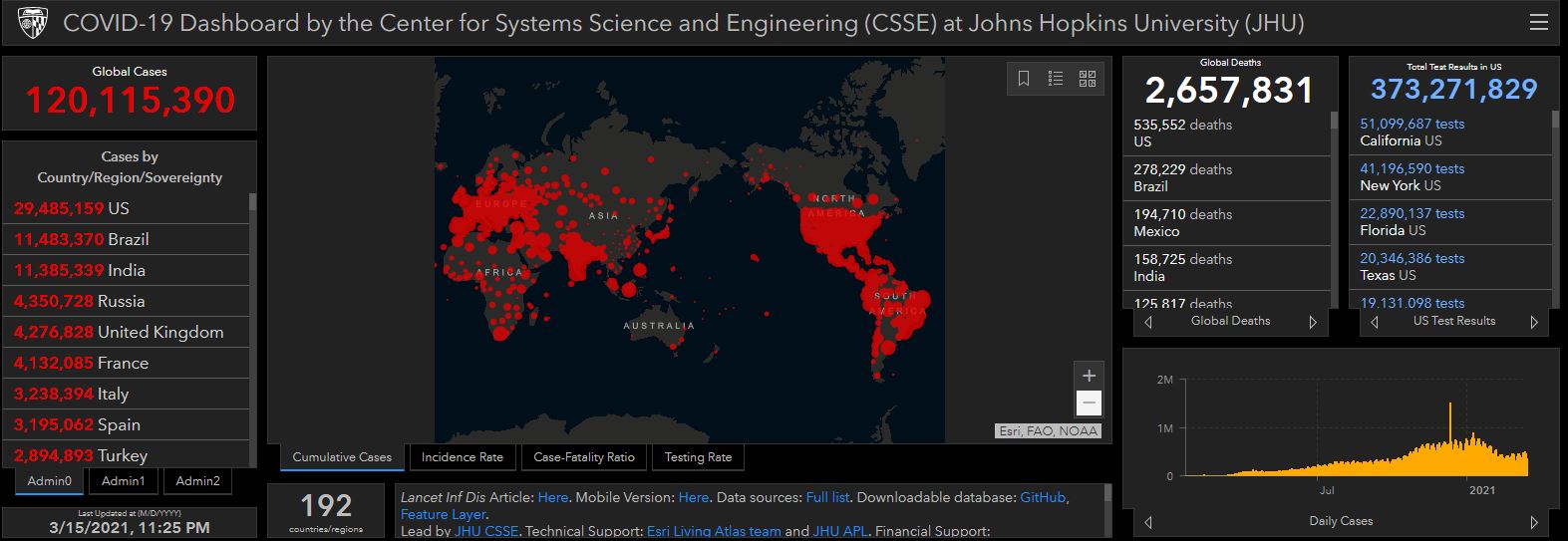Select Brazil in the cases list
1568x541 pixels.
[128, 239]
